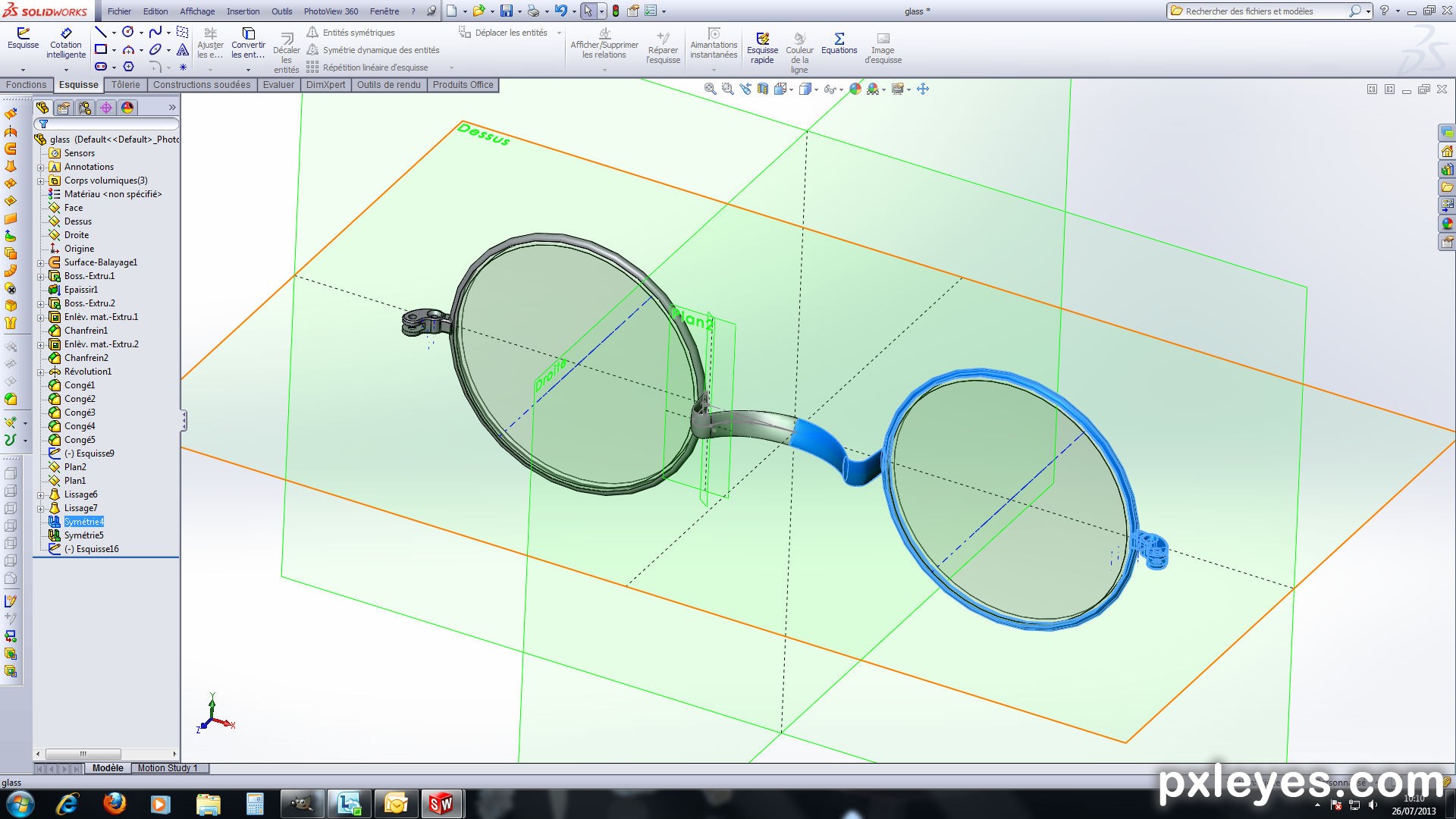Click the Rebuild traffic light icon
Image resolution: width=1456 pixels, height=819 pixels.
(x=615, y=11)
